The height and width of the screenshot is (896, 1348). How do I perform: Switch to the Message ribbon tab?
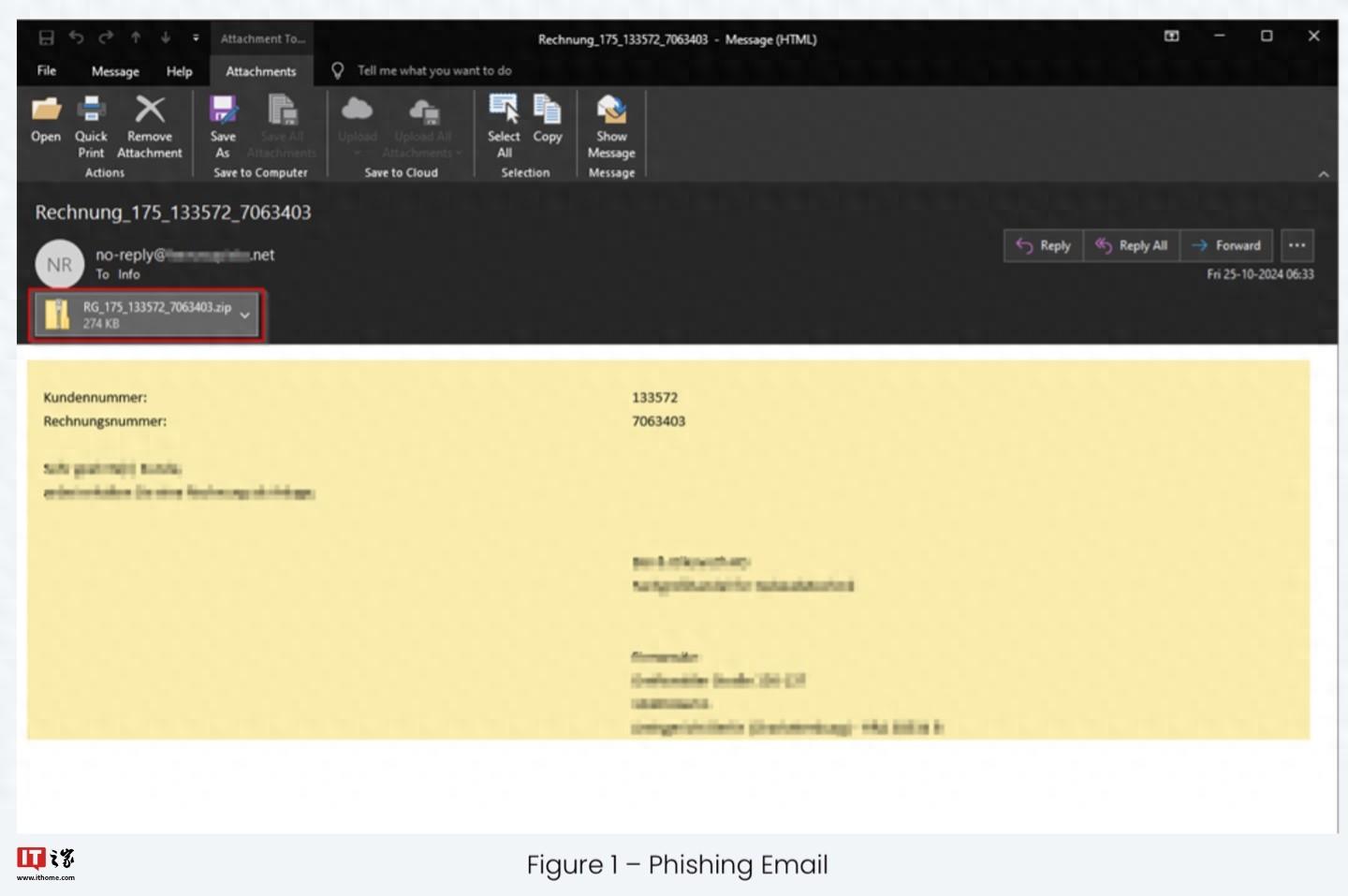(x=115, y=71)
